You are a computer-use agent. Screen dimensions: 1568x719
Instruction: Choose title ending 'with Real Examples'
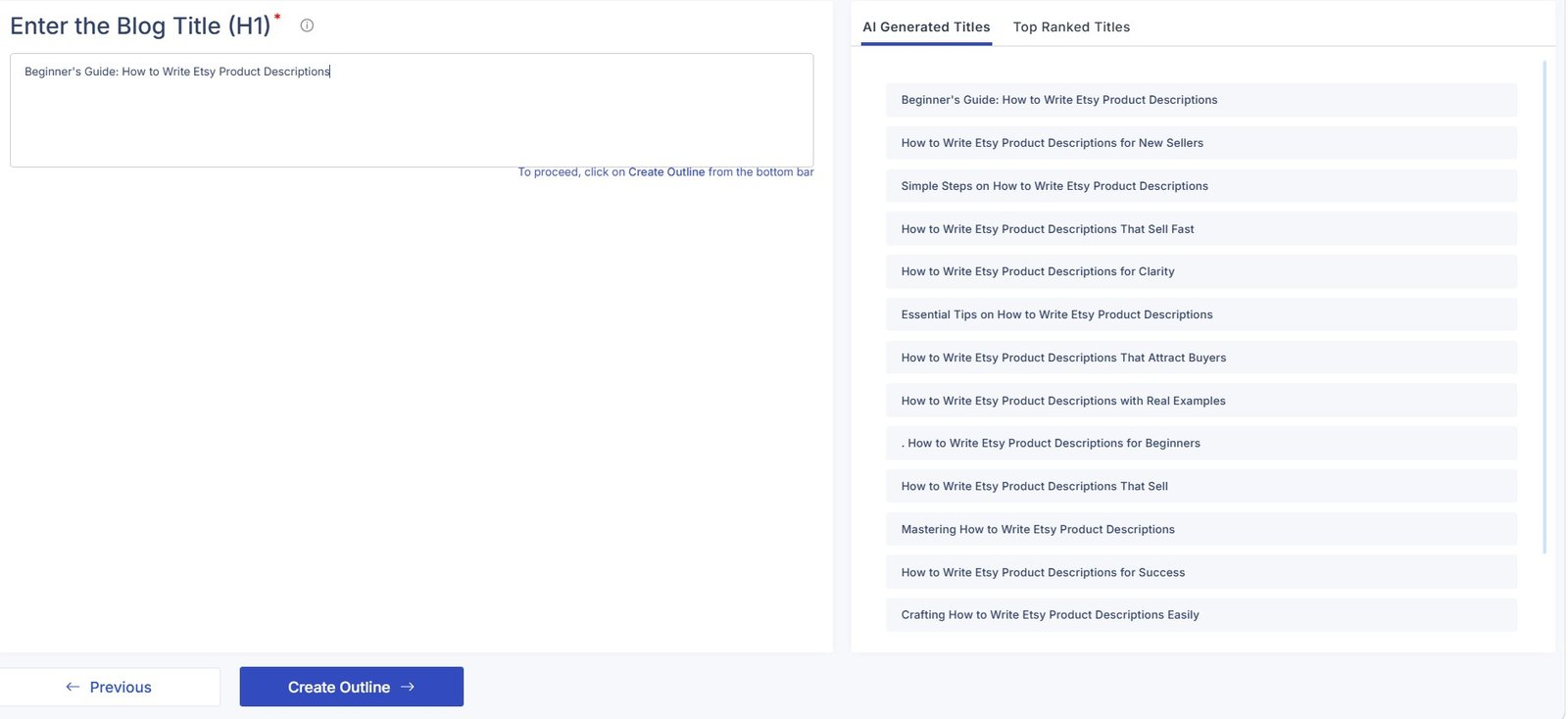pyautogui.click(x=1201, y=401)
